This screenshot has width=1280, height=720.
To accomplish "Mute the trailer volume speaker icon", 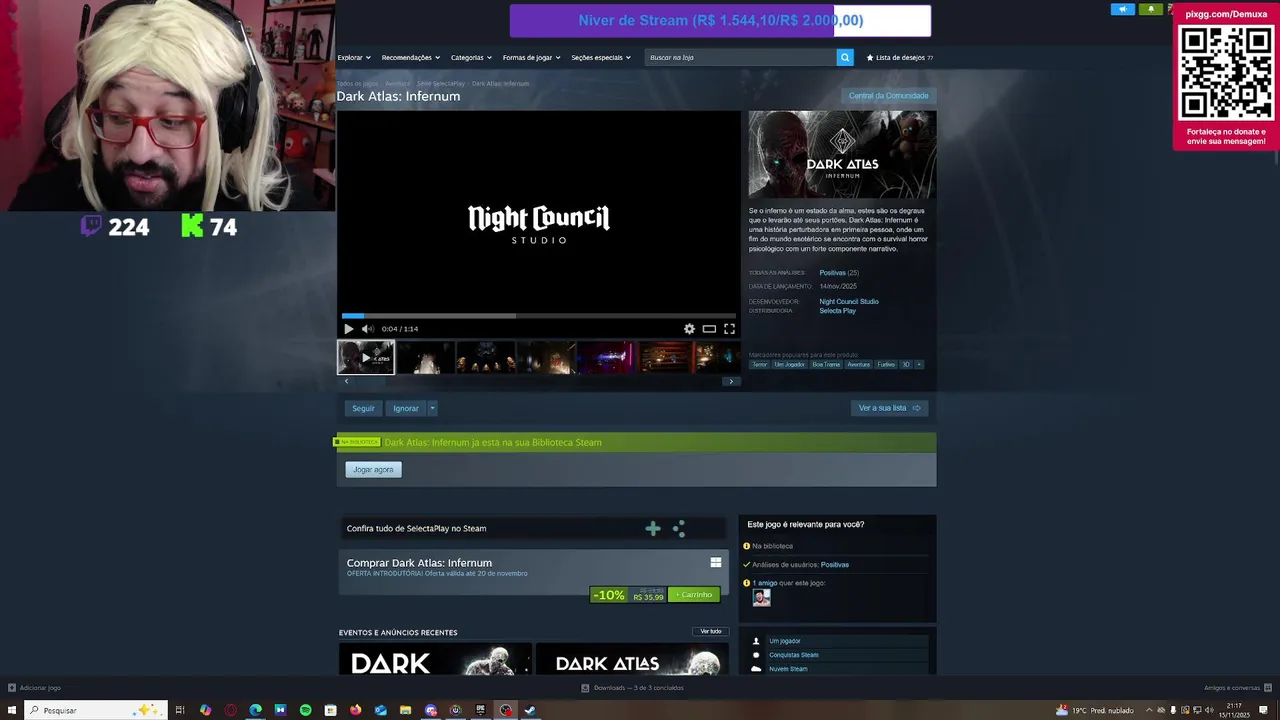I will (367, 329).
